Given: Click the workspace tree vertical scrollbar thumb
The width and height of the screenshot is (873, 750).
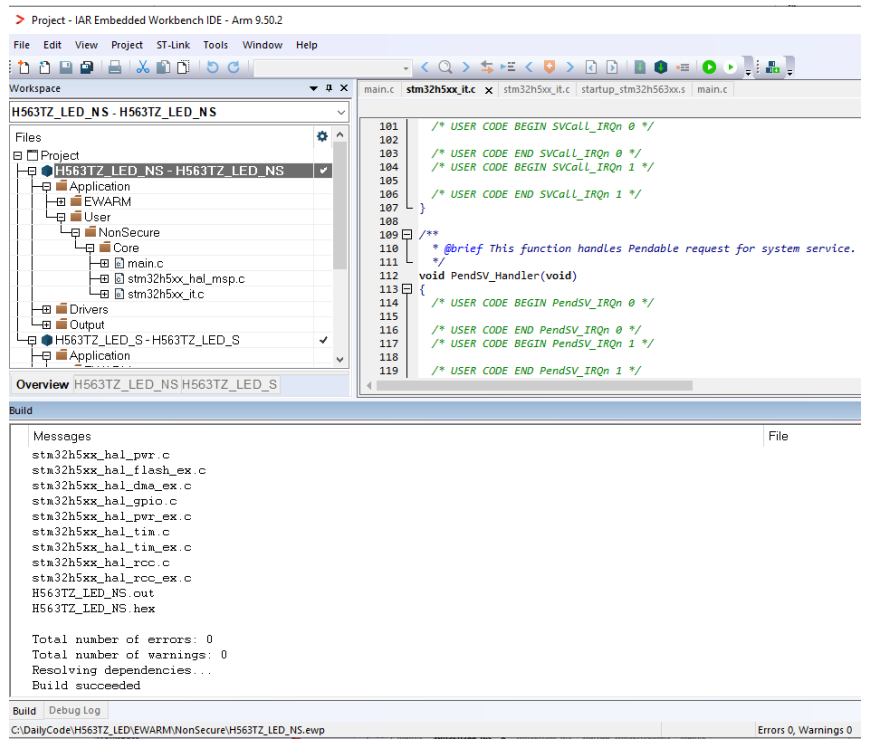Looking at the screenshot, I should click(340, 205).
